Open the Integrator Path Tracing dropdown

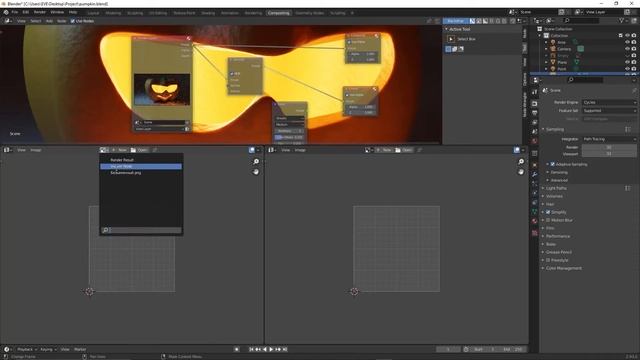(609, 139)
